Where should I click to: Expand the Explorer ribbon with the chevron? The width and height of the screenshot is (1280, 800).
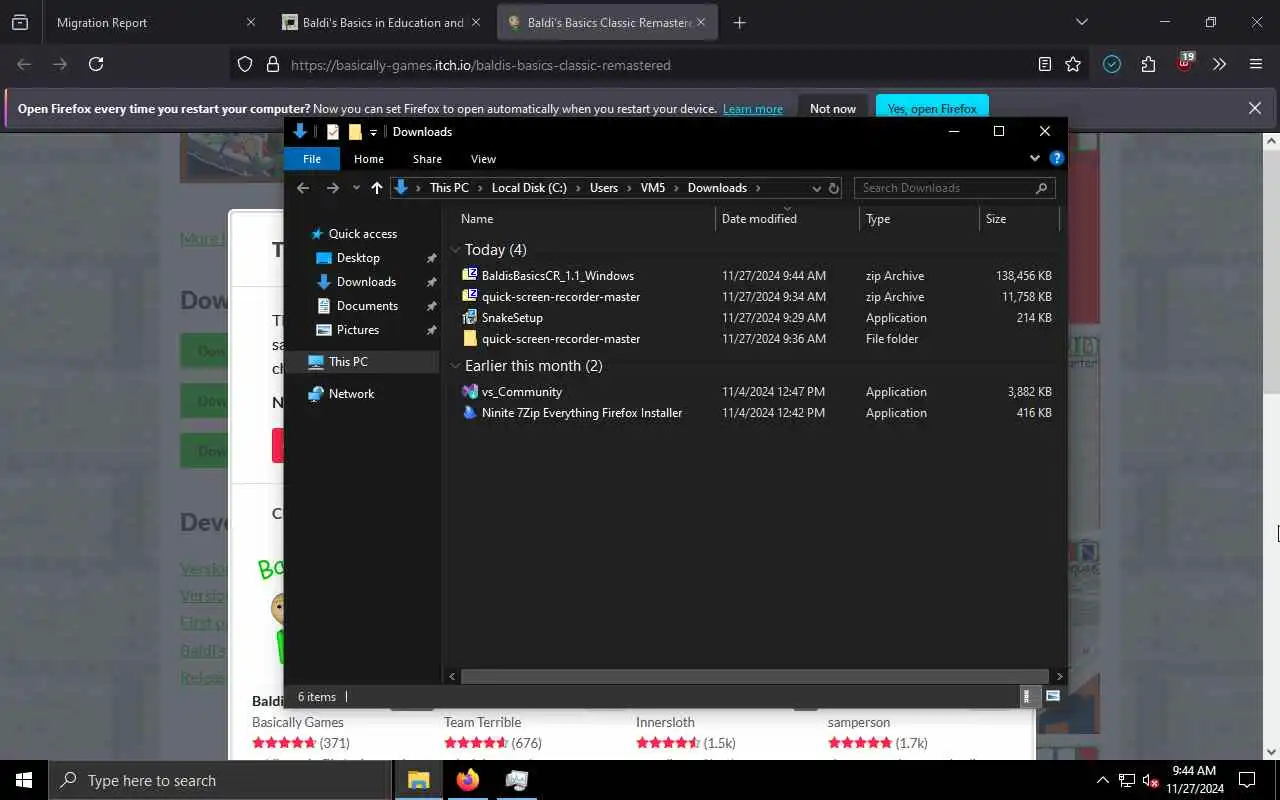(1035, 158)
